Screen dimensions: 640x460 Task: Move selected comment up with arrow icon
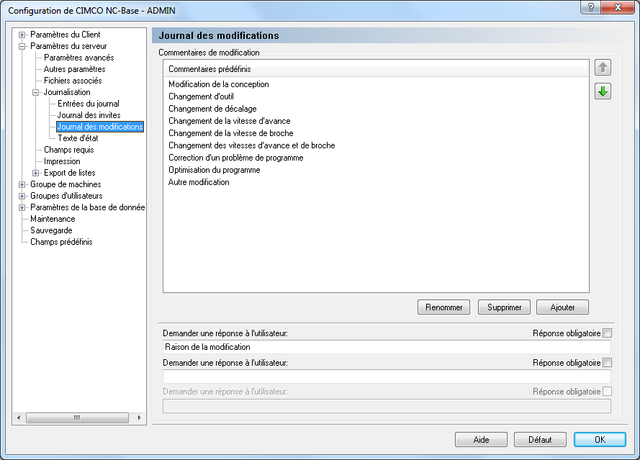tap(602, 68)
